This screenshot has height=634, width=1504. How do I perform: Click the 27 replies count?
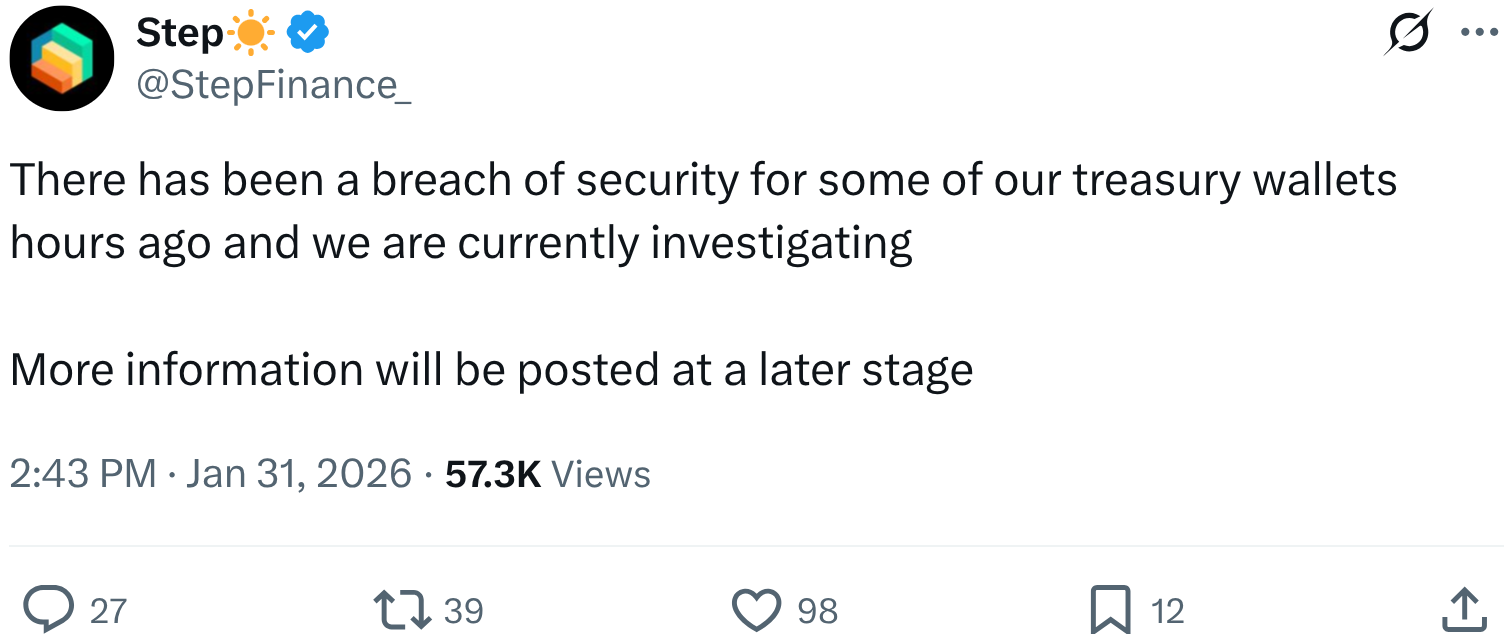click(x=108, y=610)
